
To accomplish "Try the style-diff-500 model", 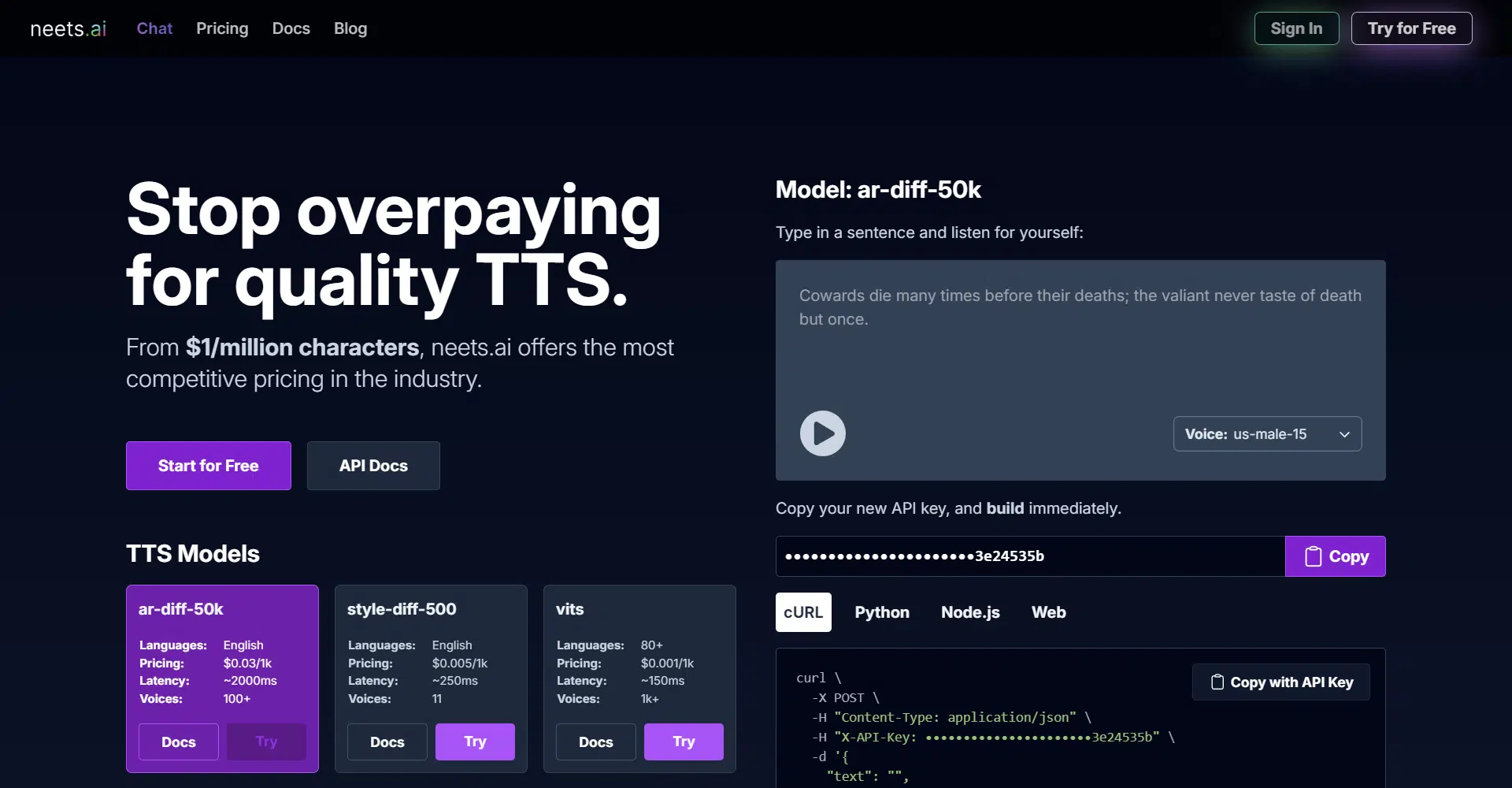I will tap(474, 742).
